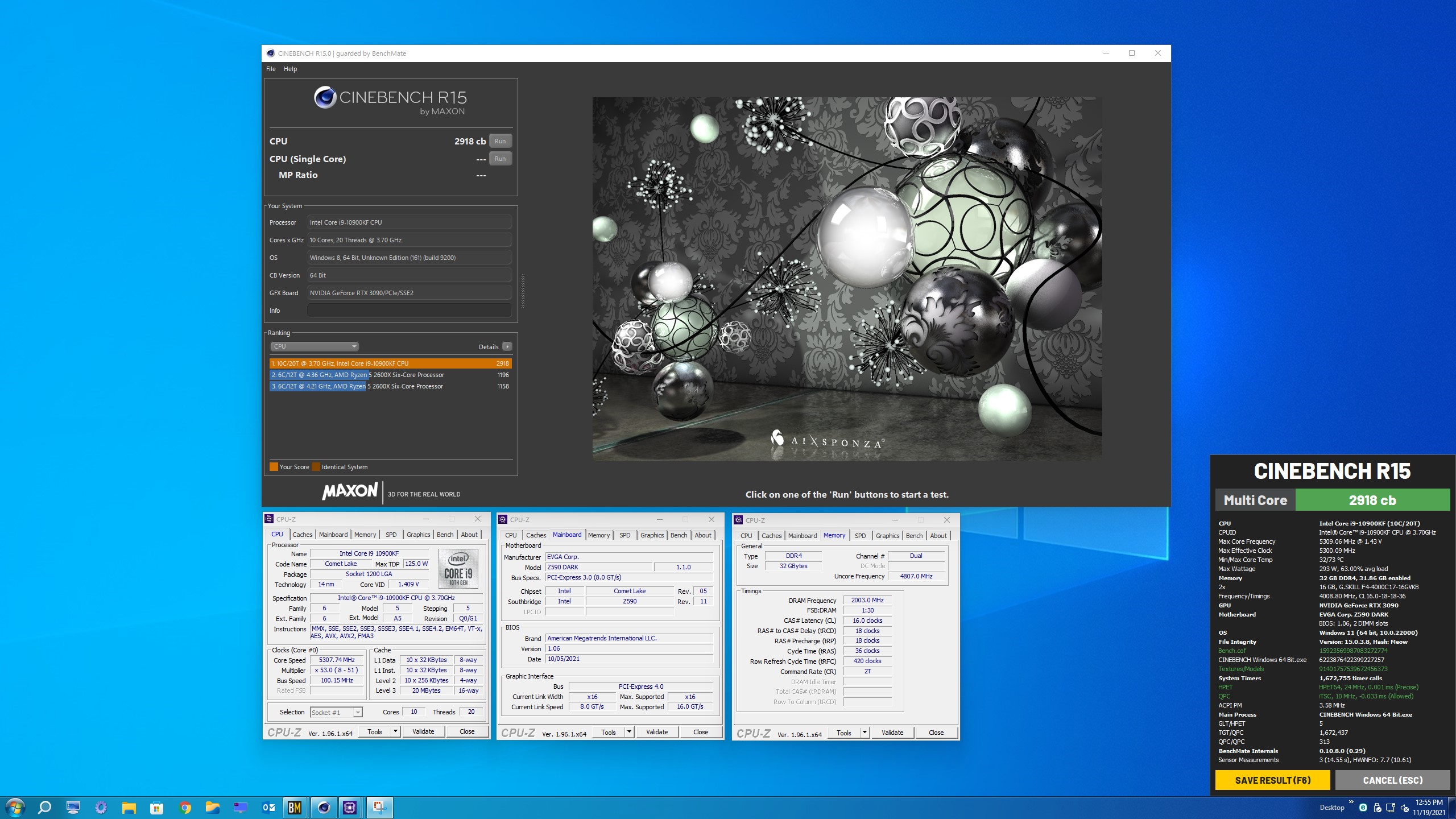Open the ESET tray icon
This screenshot has height=819, width=1456.
(x=1363, y=808)
